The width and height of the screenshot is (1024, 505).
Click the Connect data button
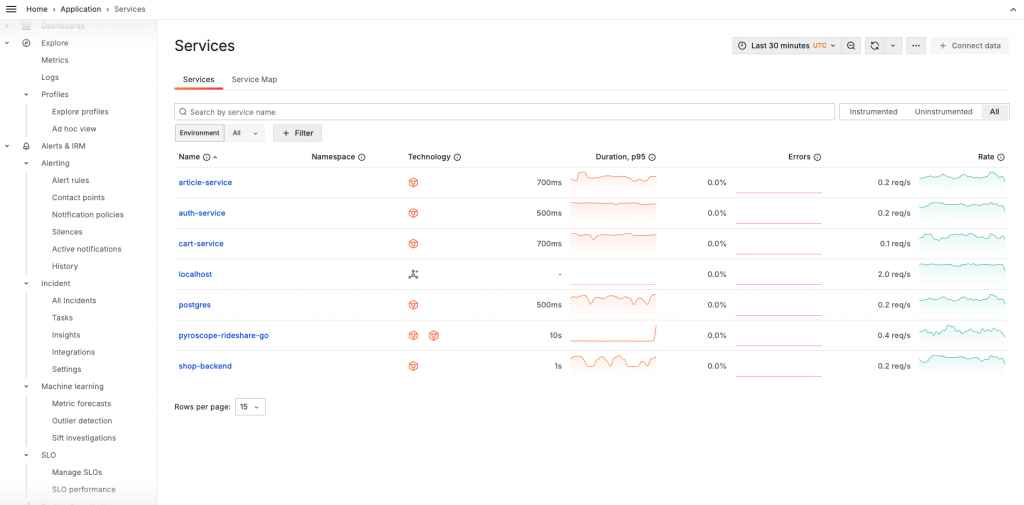[970, 46]
